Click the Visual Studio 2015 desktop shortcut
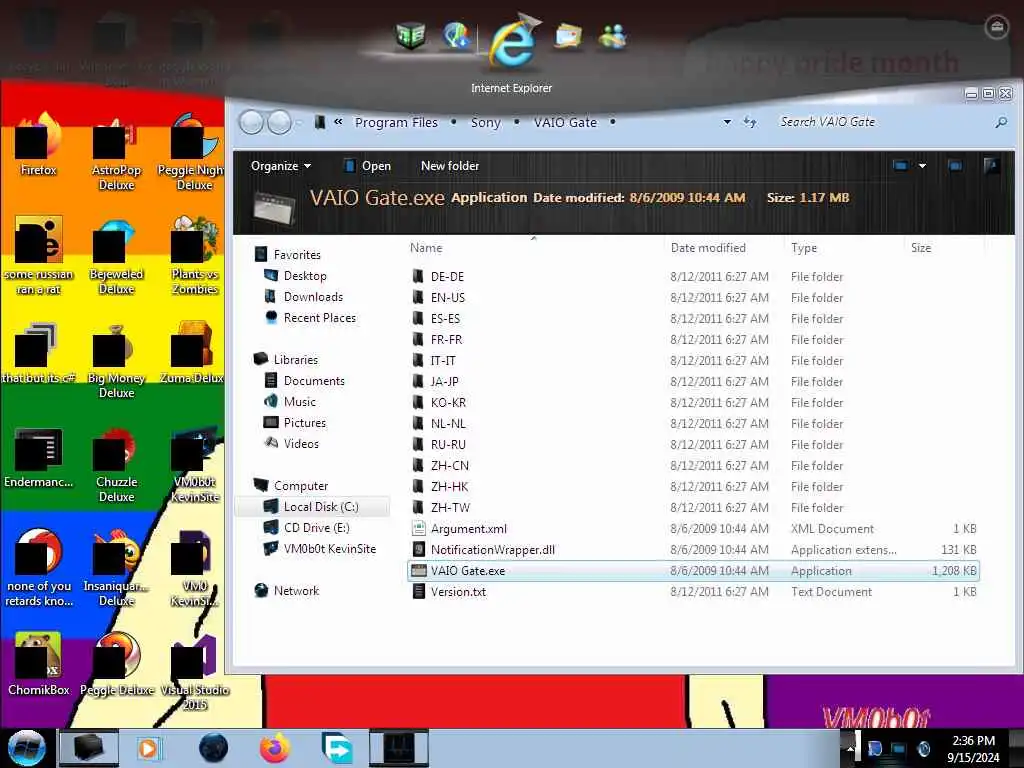Screen dimensions: 1024x768 point(195,673)
